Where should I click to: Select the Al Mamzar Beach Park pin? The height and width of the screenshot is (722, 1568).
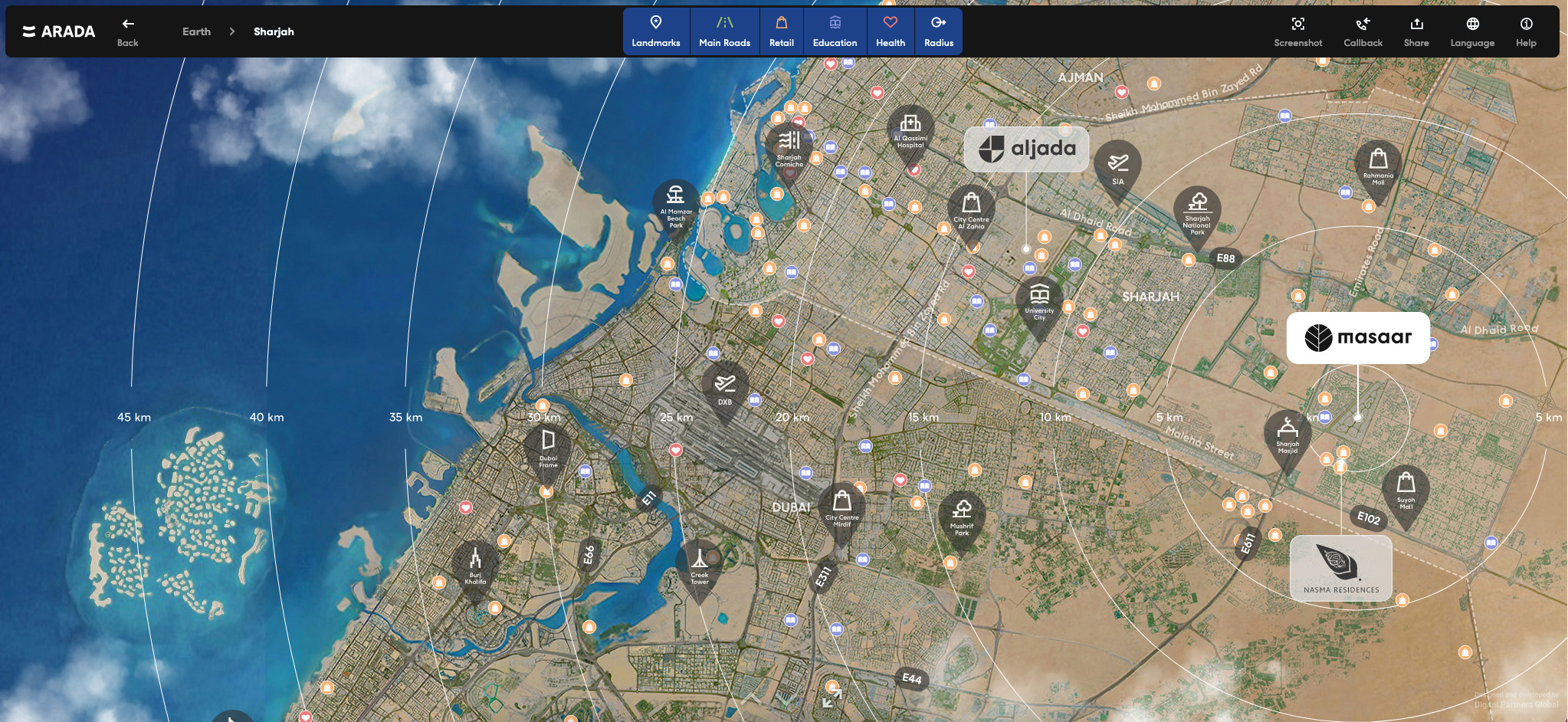(676, 207)
